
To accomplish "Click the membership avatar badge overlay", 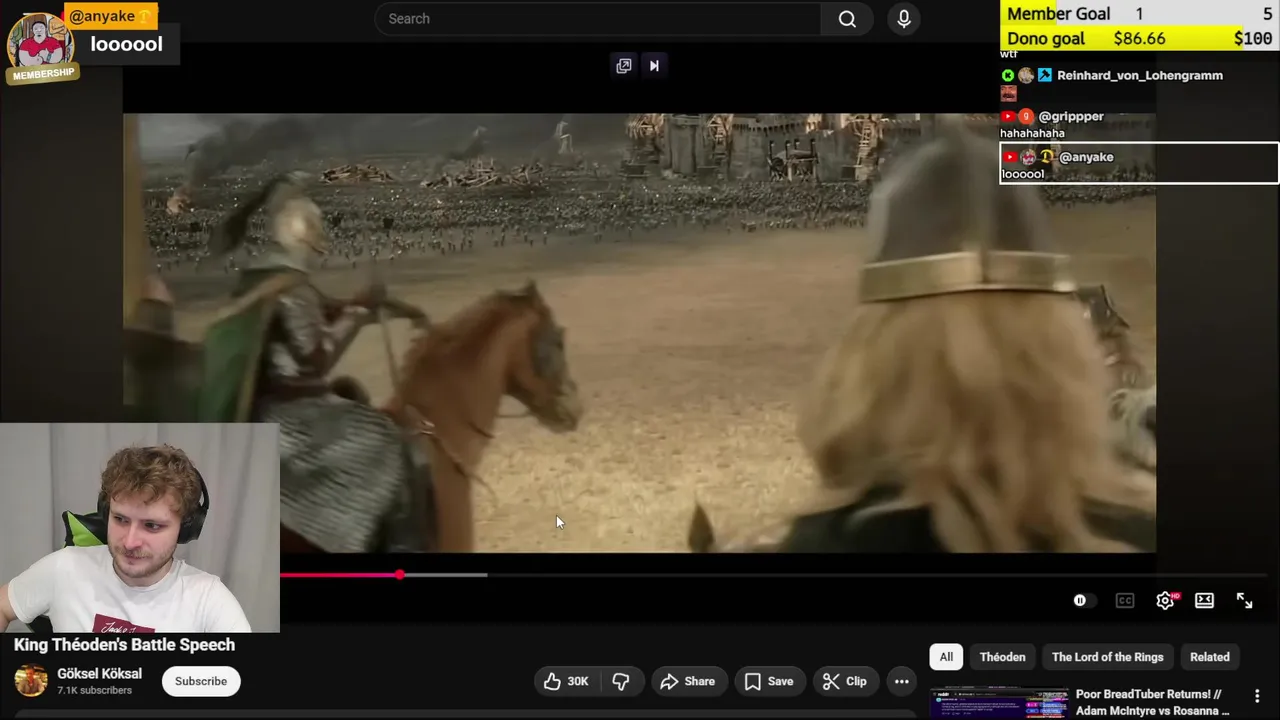I will (40, 48).
